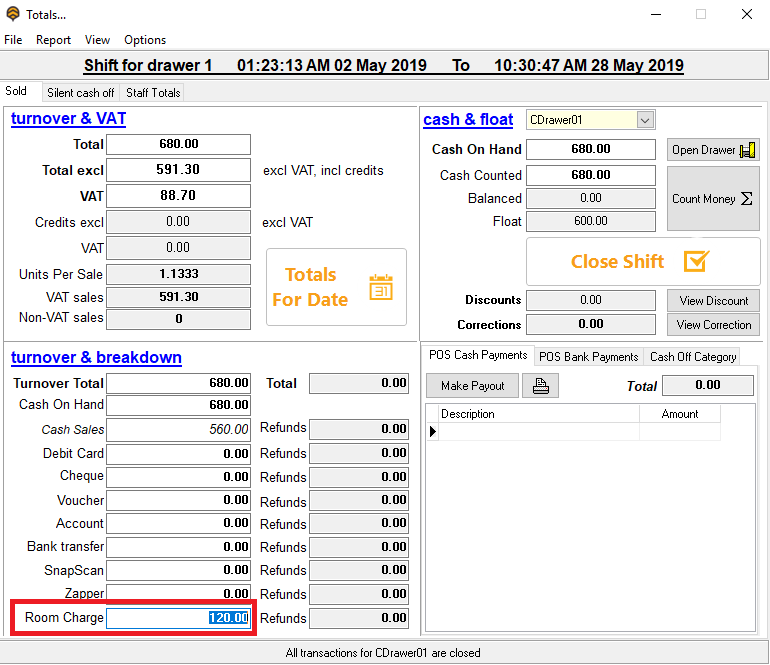Click the printer icon beside Make Payout
This screenshot has width=770, height=665.
tap(540, 386)
